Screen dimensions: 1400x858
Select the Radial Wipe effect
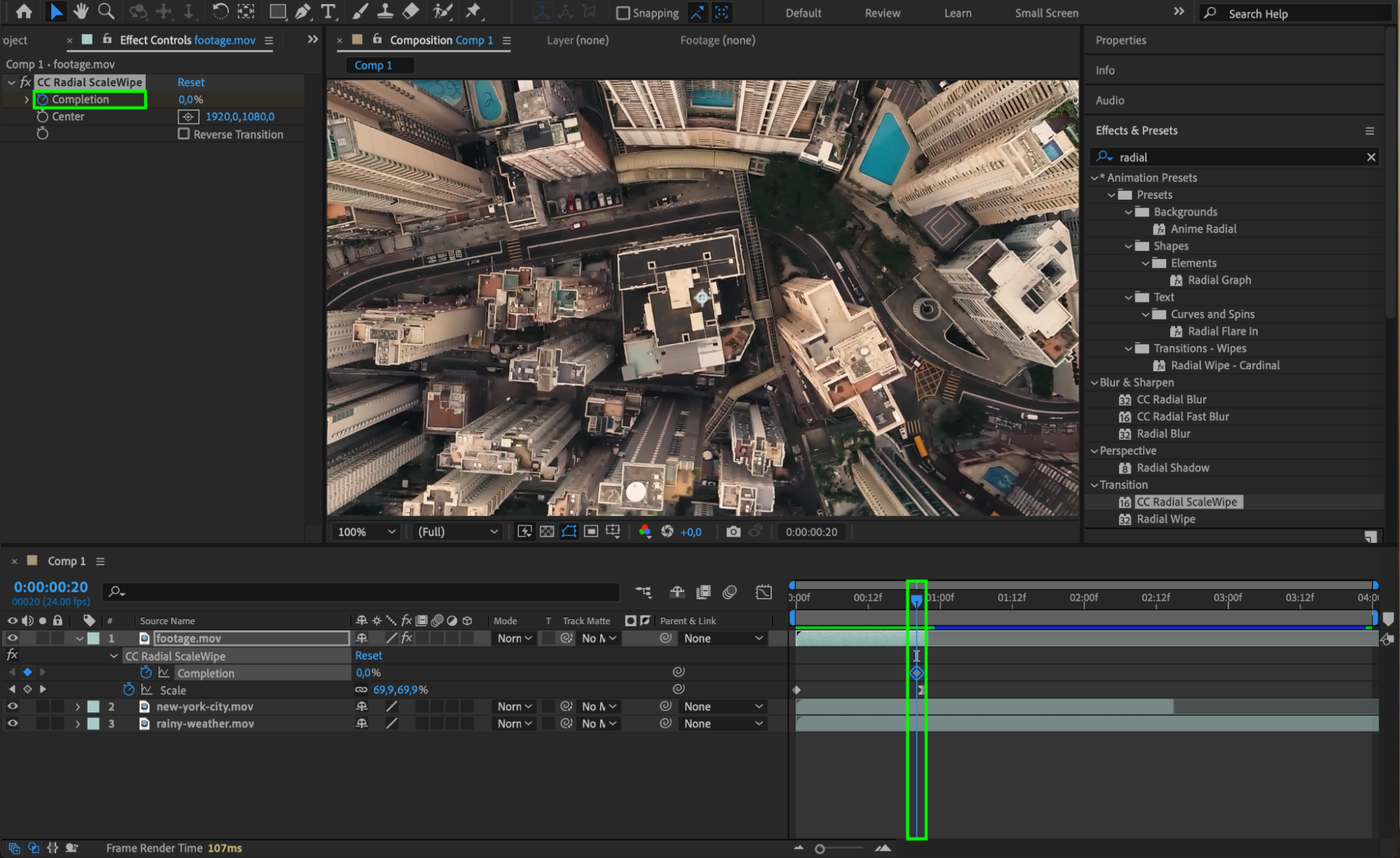tap(1165, 519)
